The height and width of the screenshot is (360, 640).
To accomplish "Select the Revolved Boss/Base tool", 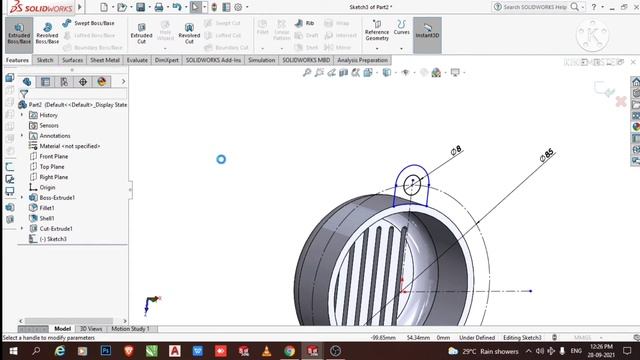I will pos(47,33).
